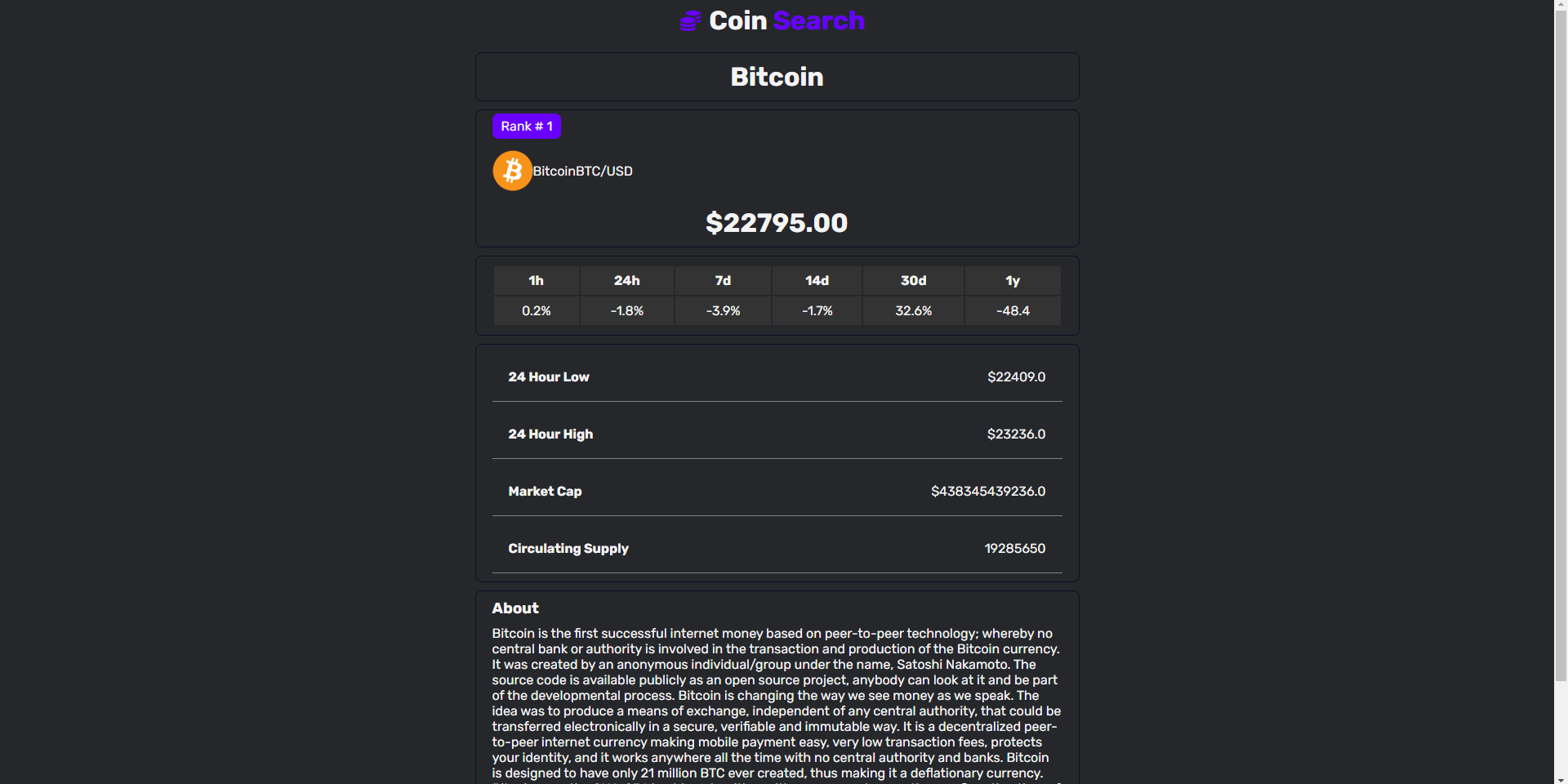
Task: Click the coin stack icon in the header
Action: (x=690, y=20)
